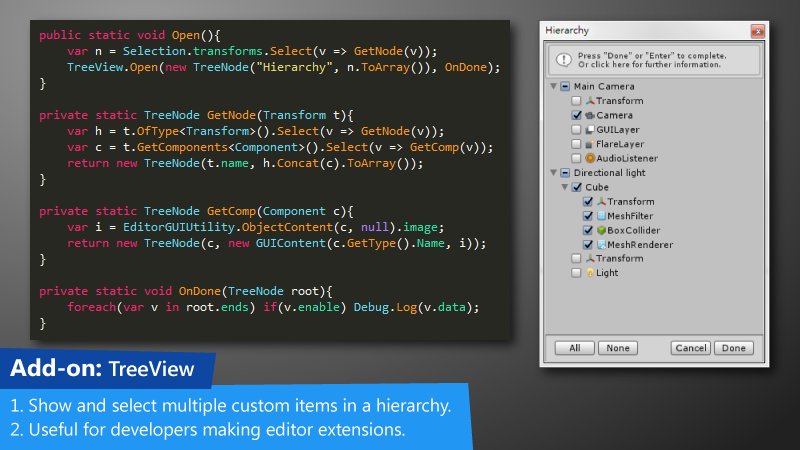Click the FlareLayer label in the tree
This screenshot has height=450, width=800.
tap(620, 144)
